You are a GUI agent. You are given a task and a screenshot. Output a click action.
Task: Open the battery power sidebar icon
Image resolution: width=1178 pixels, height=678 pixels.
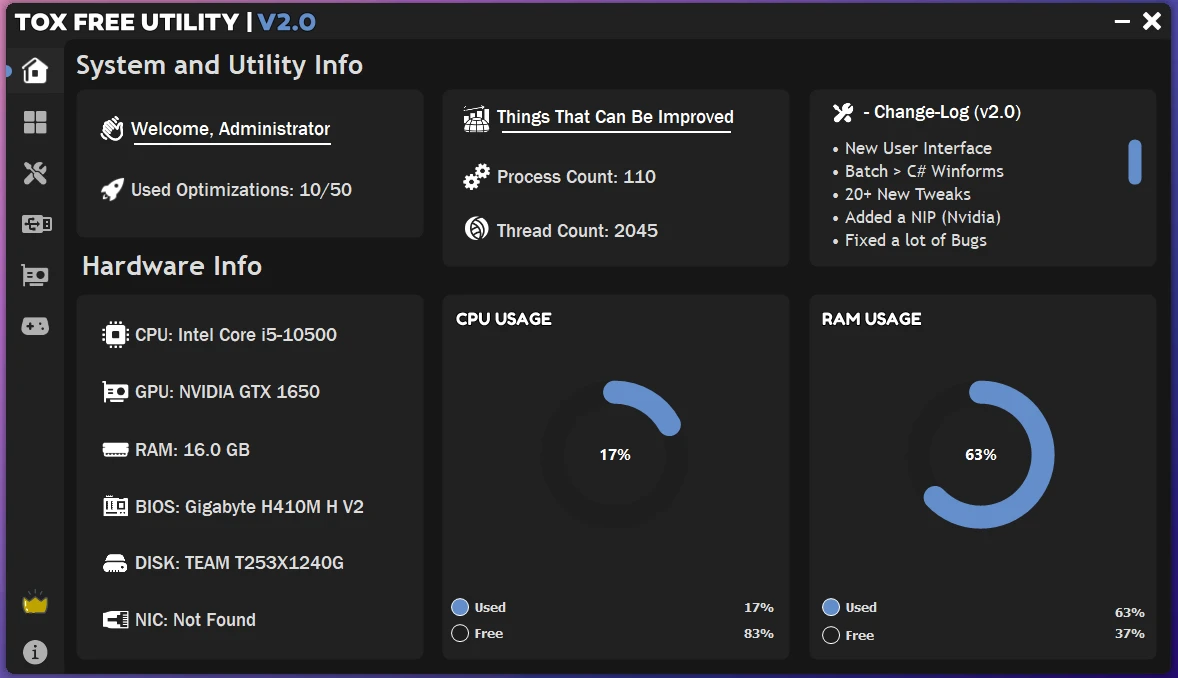[x=36, y=224]
